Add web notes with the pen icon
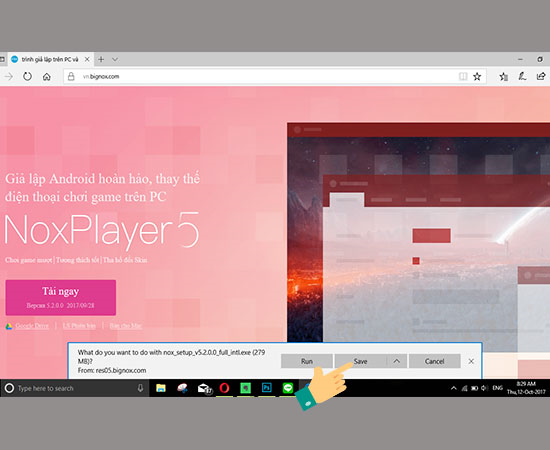This screenshot has width=550, height=450. pyautogui.click(x=522, y=76)
